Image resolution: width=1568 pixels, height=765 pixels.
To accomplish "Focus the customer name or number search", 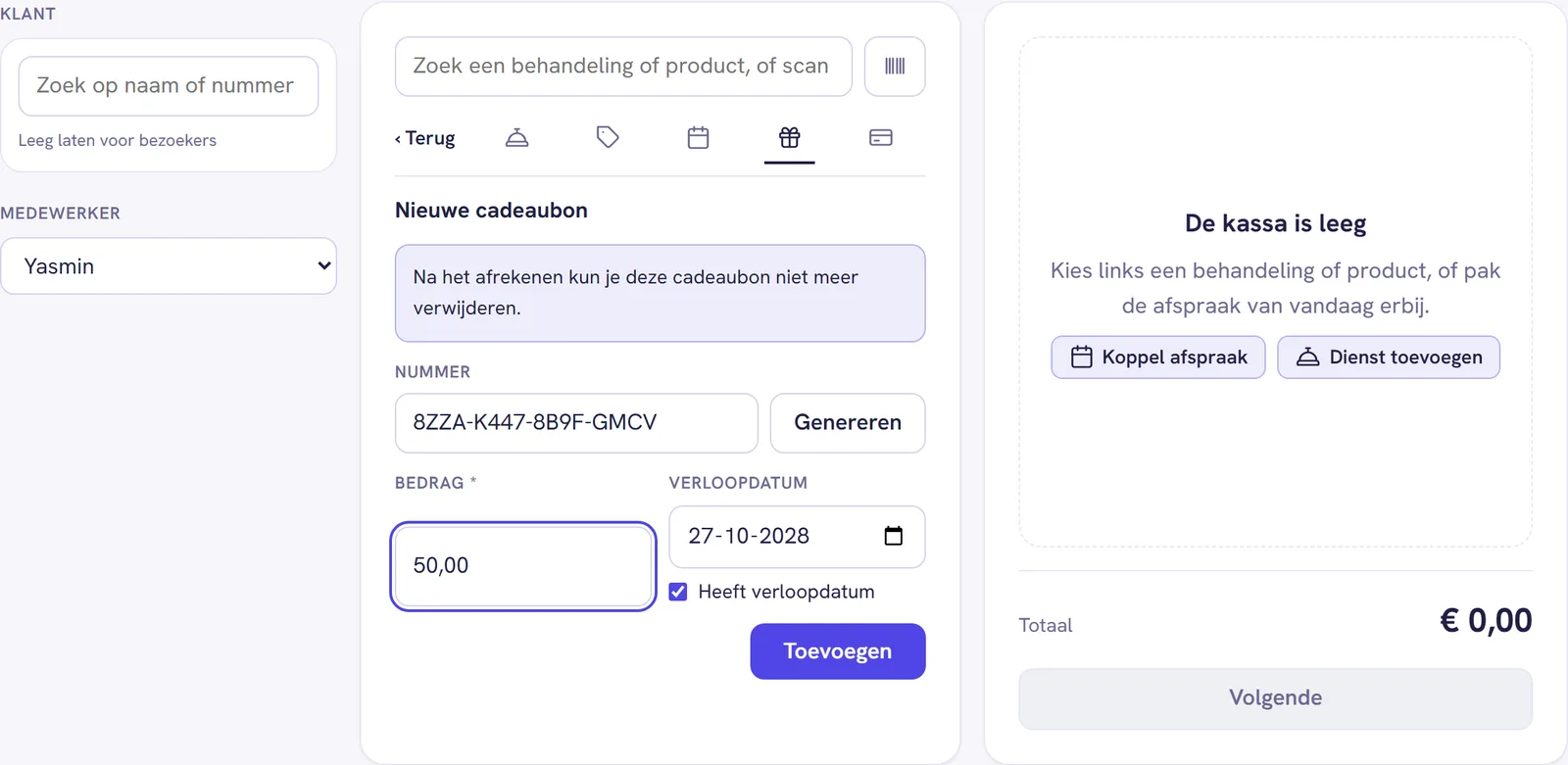I will click(169, 86).
